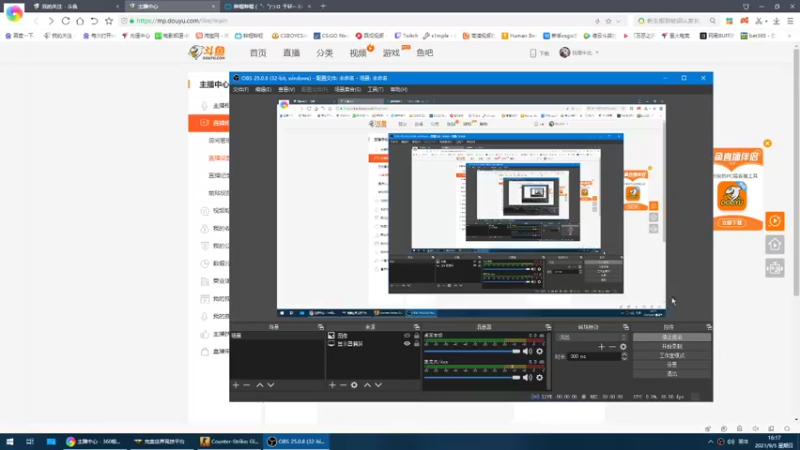Click 退出 button in OBS controls
This screenshot has width=800, height=450.
pyautogui.click(x=671, y=374)
